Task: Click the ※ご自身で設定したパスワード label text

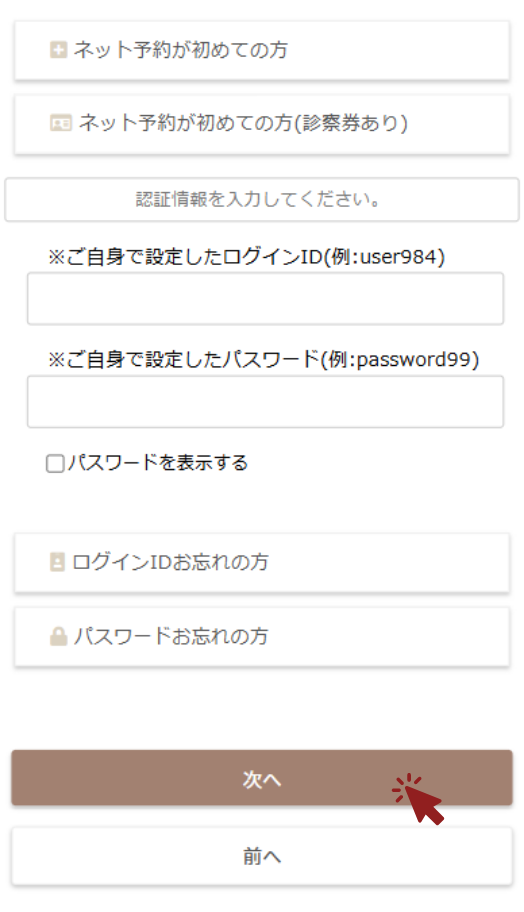Action: (183, 360)
